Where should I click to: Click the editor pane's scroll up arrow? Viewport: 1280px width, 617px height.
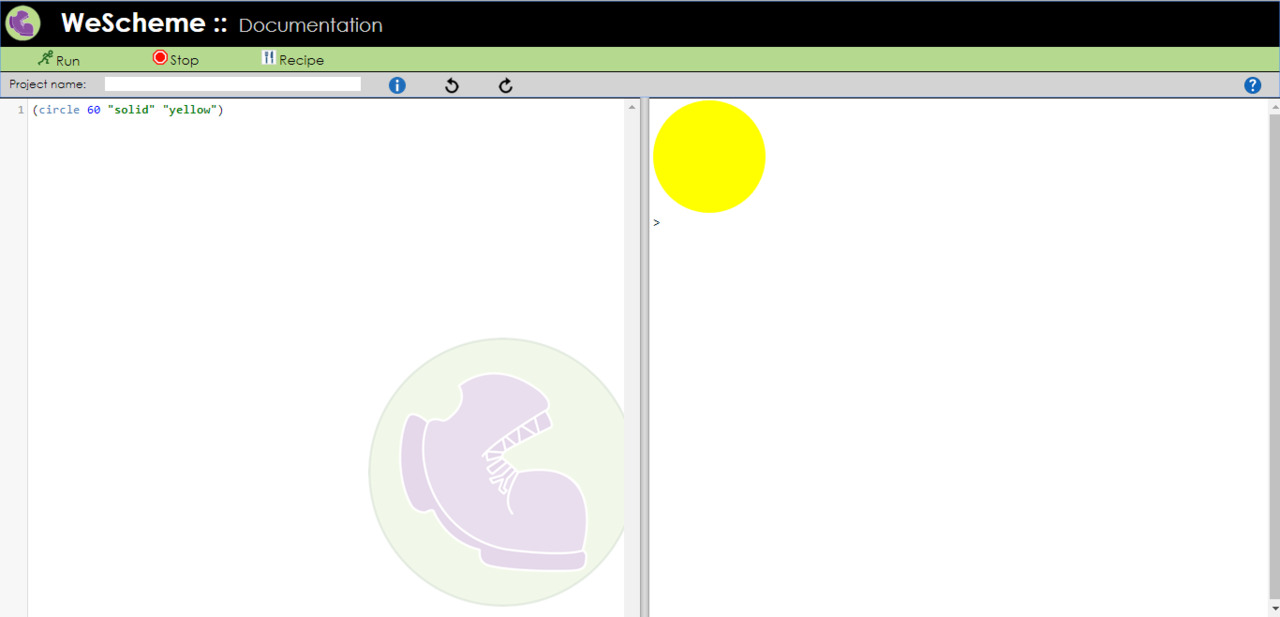(x=632, y=106)
